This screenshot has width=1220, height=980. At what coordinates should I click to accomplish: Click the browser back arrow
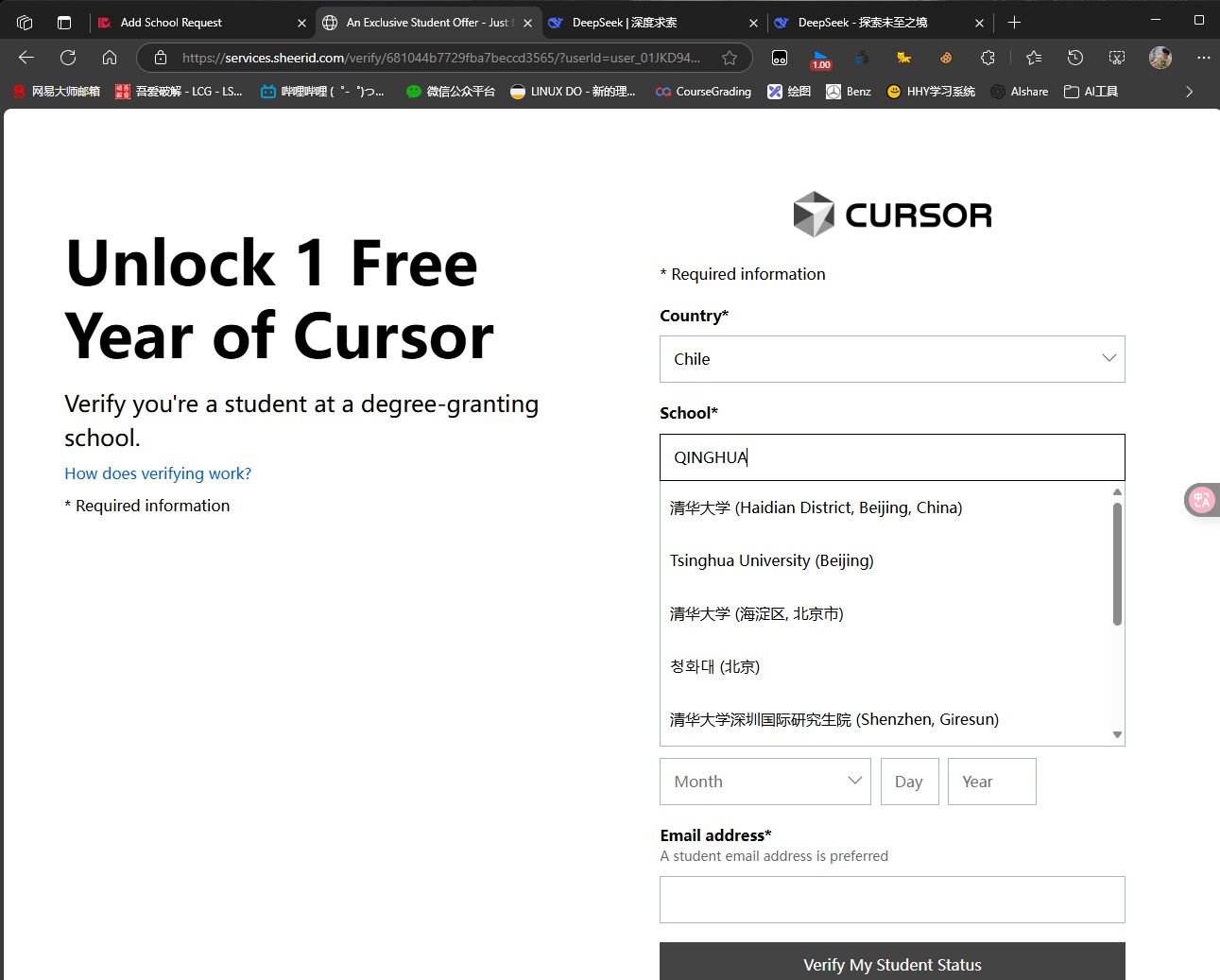26,58
